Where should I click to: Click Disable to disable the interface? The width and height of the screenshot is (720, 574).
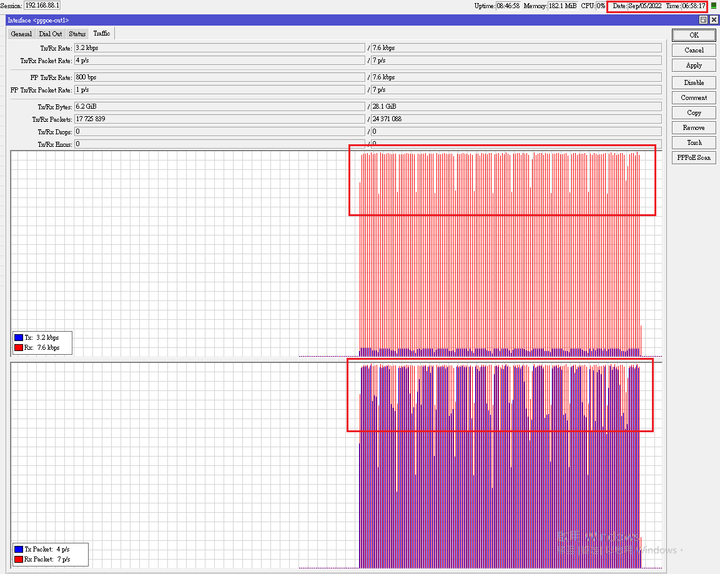coord(694,83)
